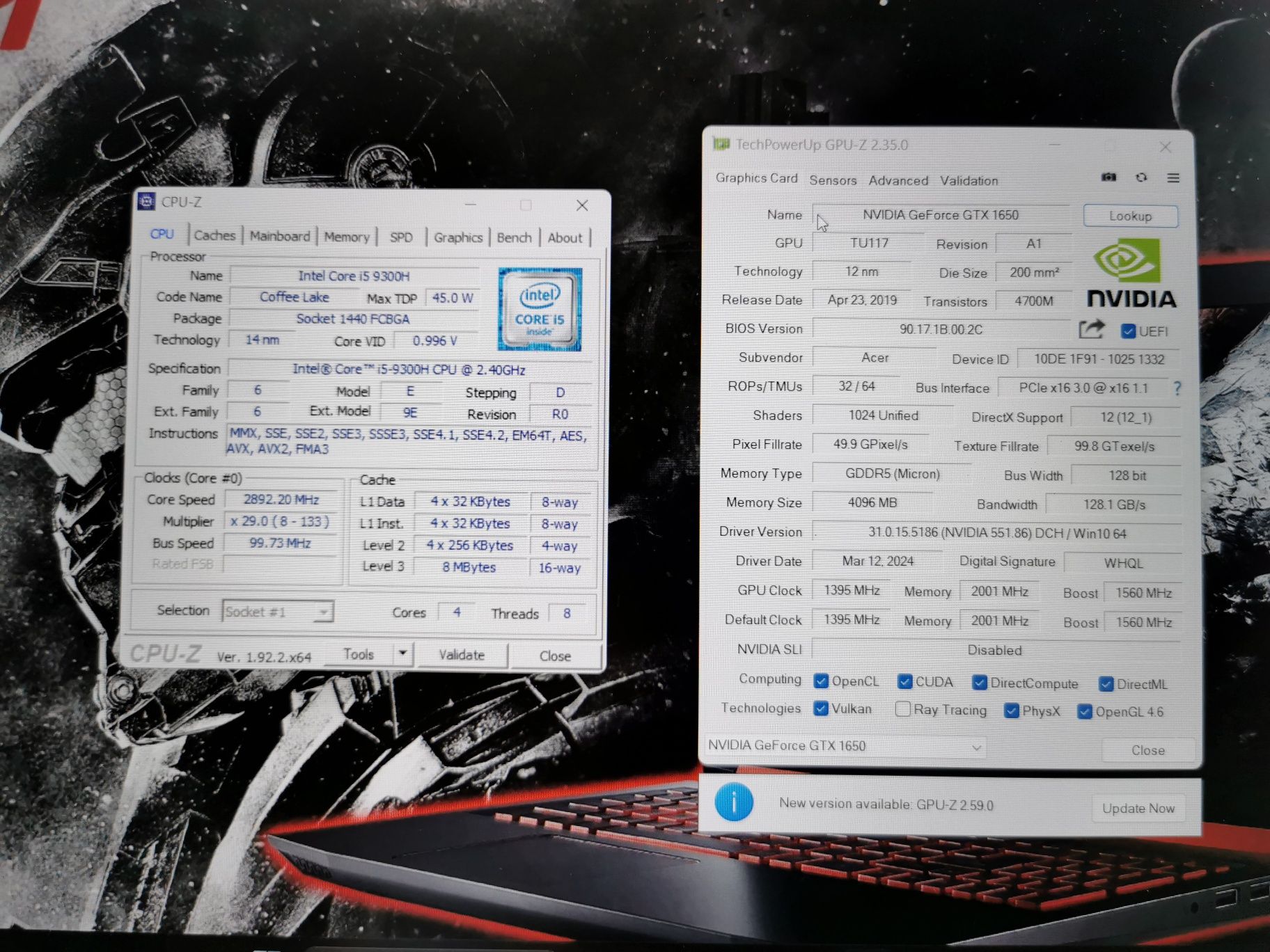This screenshot has width=1270, height=952.
Task: Click the Subvendor Acer field
Action: coord(875,358)
